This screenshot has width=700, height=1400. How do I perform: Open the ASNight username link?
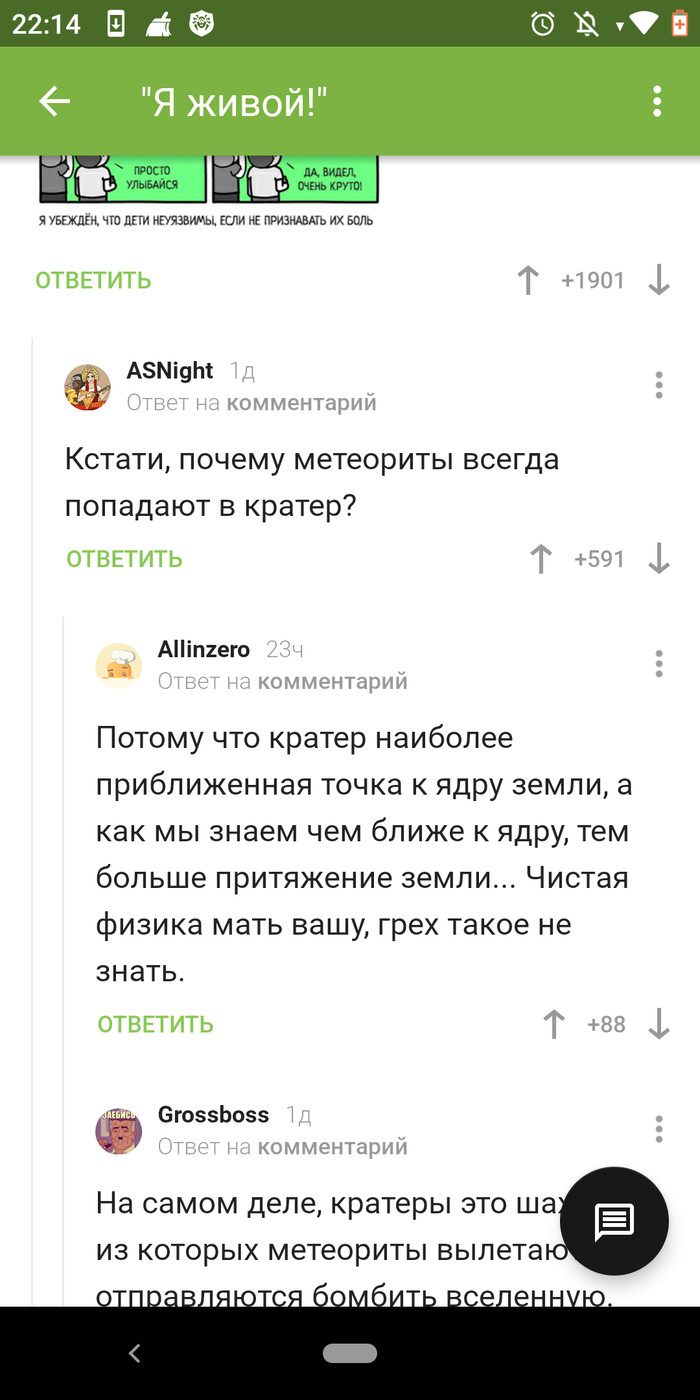click(x=170, y=371)
